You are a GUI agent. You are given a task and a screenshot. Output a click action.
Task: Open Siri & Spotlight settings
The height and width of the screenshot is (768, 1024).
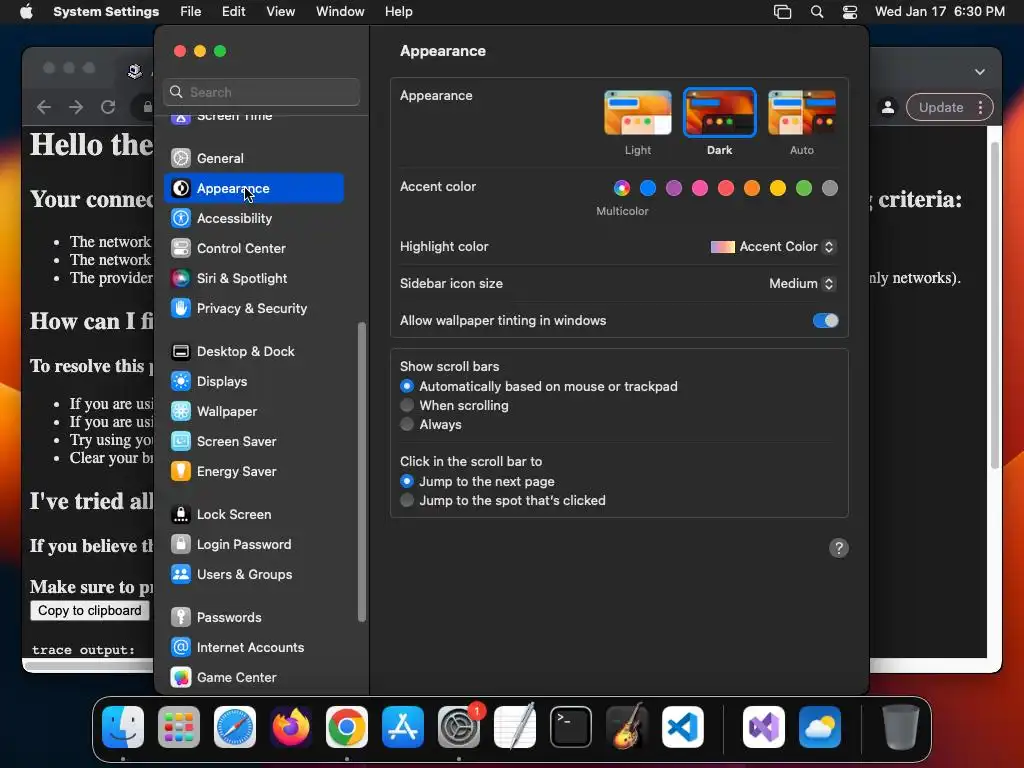[x=253, y=278]
